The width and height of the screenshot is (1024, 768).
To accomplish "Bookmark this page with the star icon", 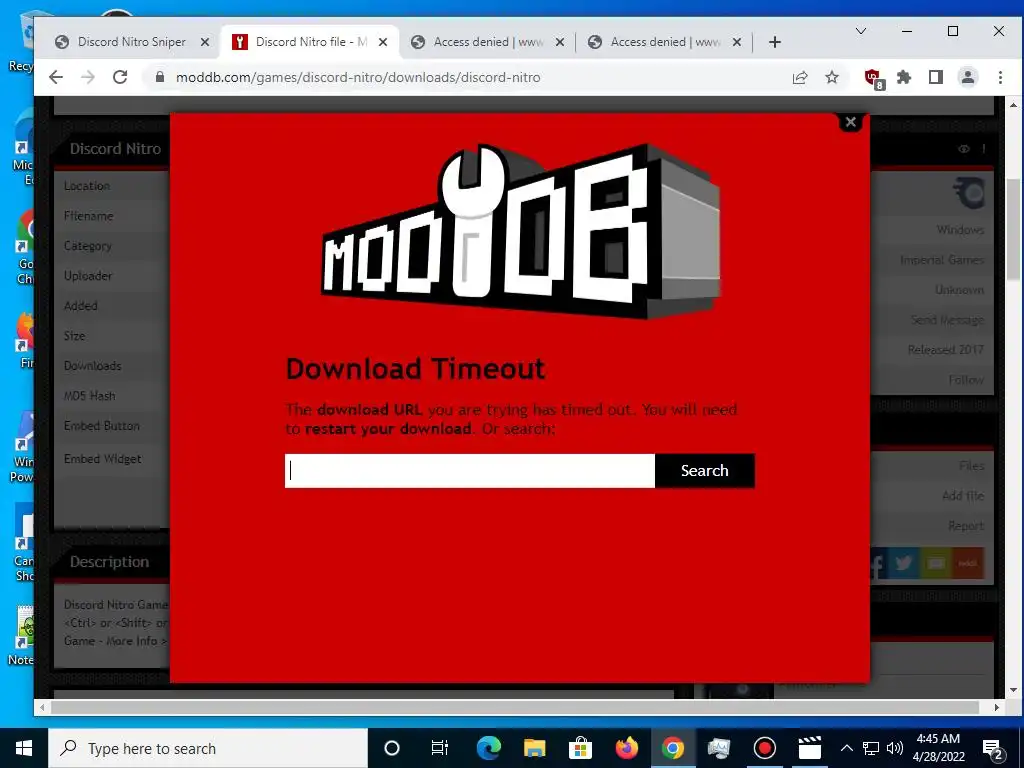I will click(x=832, y=78).
